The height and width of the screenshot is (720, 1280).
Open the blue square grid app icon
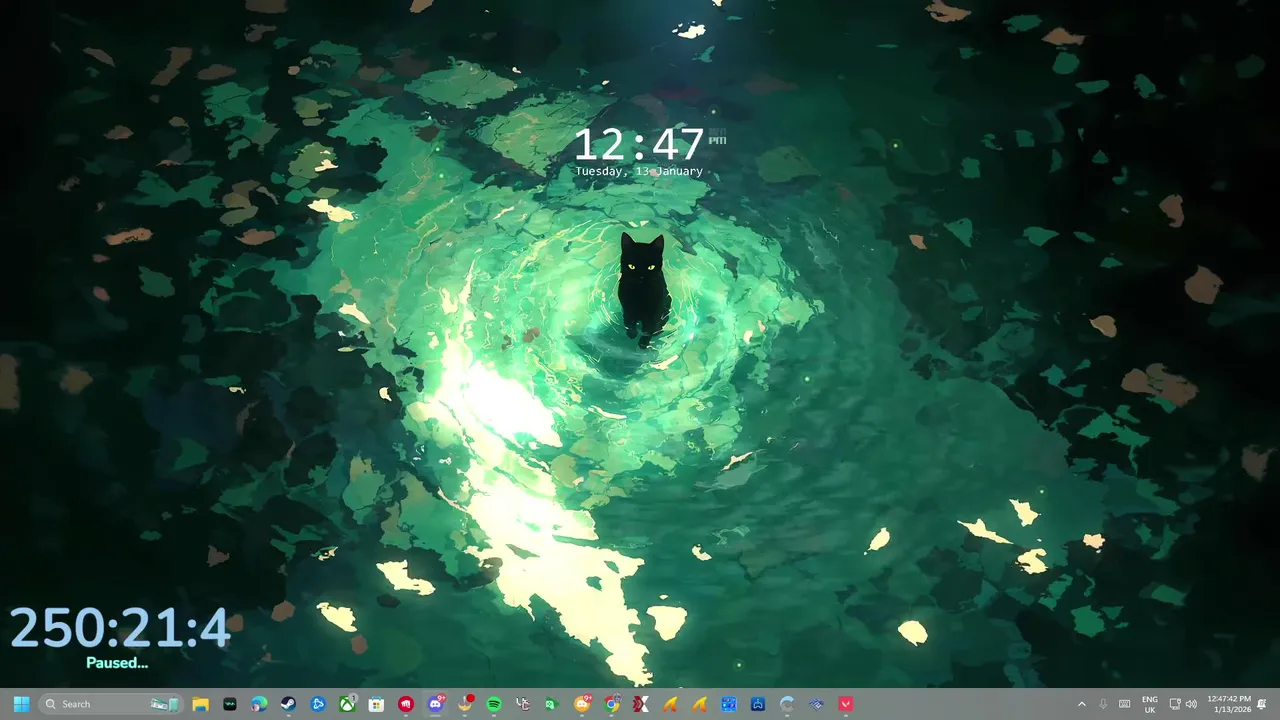point(729,704)
